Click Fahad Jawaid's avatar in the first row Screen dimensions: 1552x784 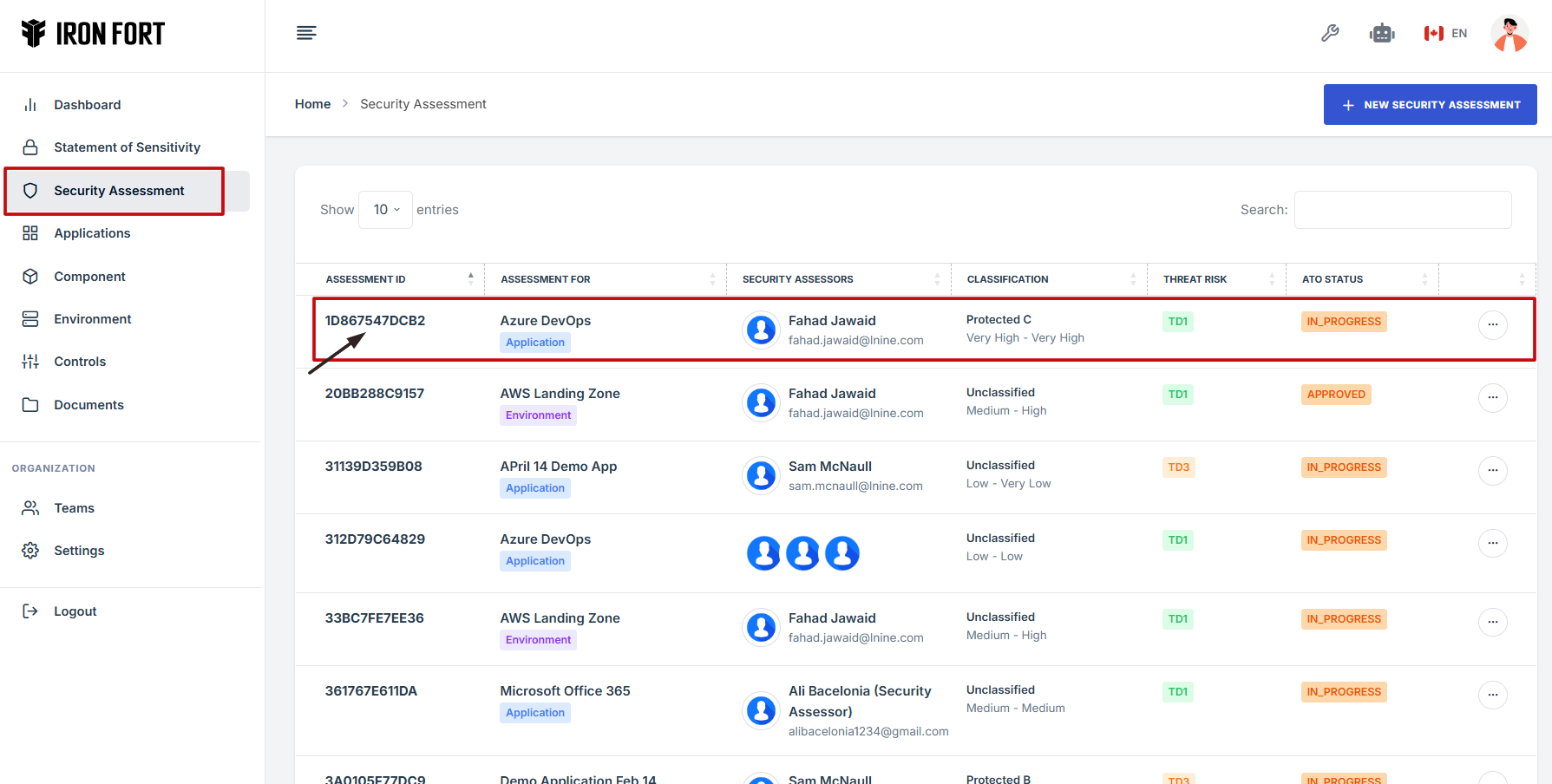coord(762,330)
